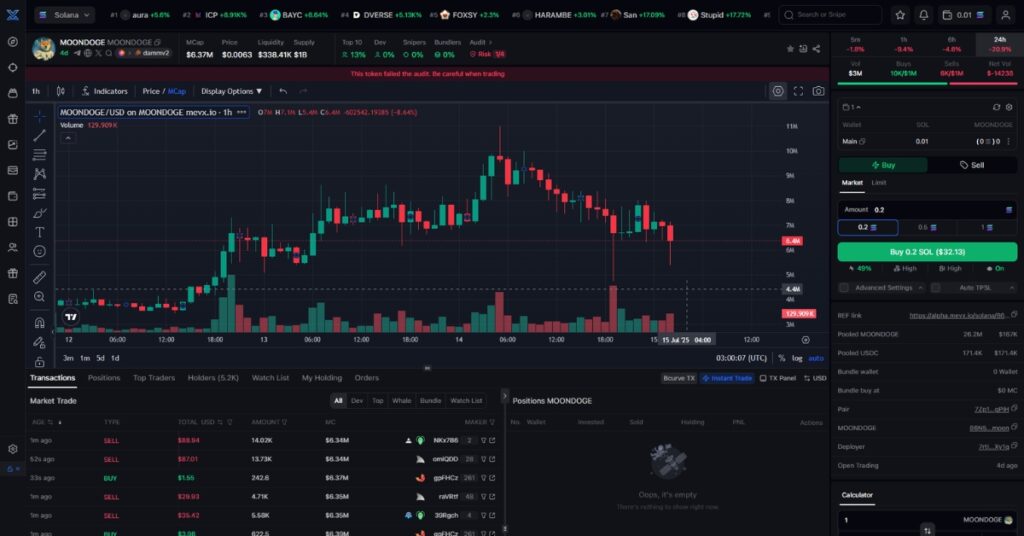This screenshot has height=536, width=1024.
Task: Toggle the log scale
Action: pyautogui.click(x=797, y=358)
